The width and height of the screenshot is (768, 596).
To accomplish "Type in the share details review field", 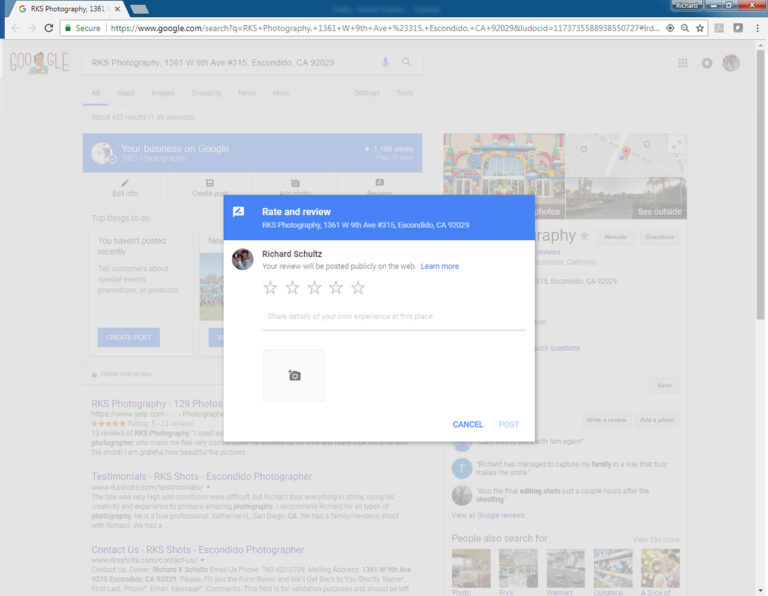I will [394, 317].
